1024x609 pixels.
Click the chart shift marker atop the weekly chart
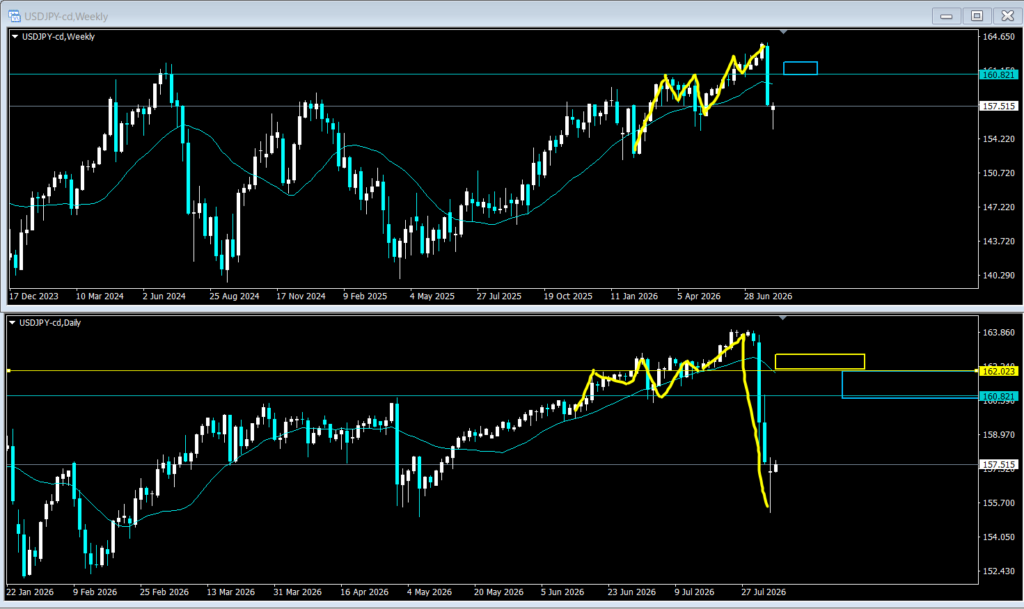pyautogui.click(x=783, y=31)
